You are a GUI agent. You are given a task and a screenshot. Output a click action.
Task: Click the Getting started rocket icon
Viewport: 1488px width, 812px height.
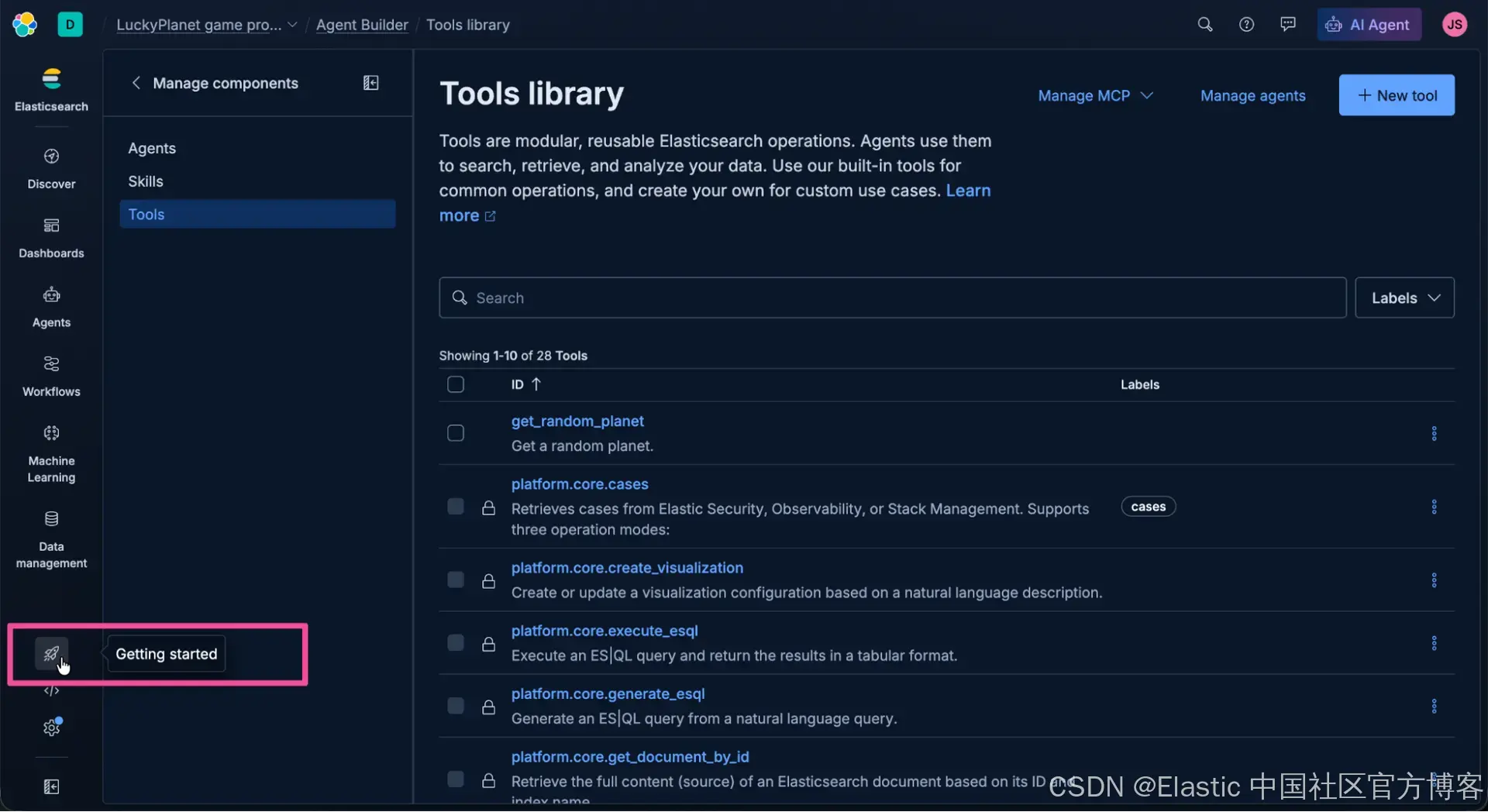pyautogui.click(x=51, y=653)
